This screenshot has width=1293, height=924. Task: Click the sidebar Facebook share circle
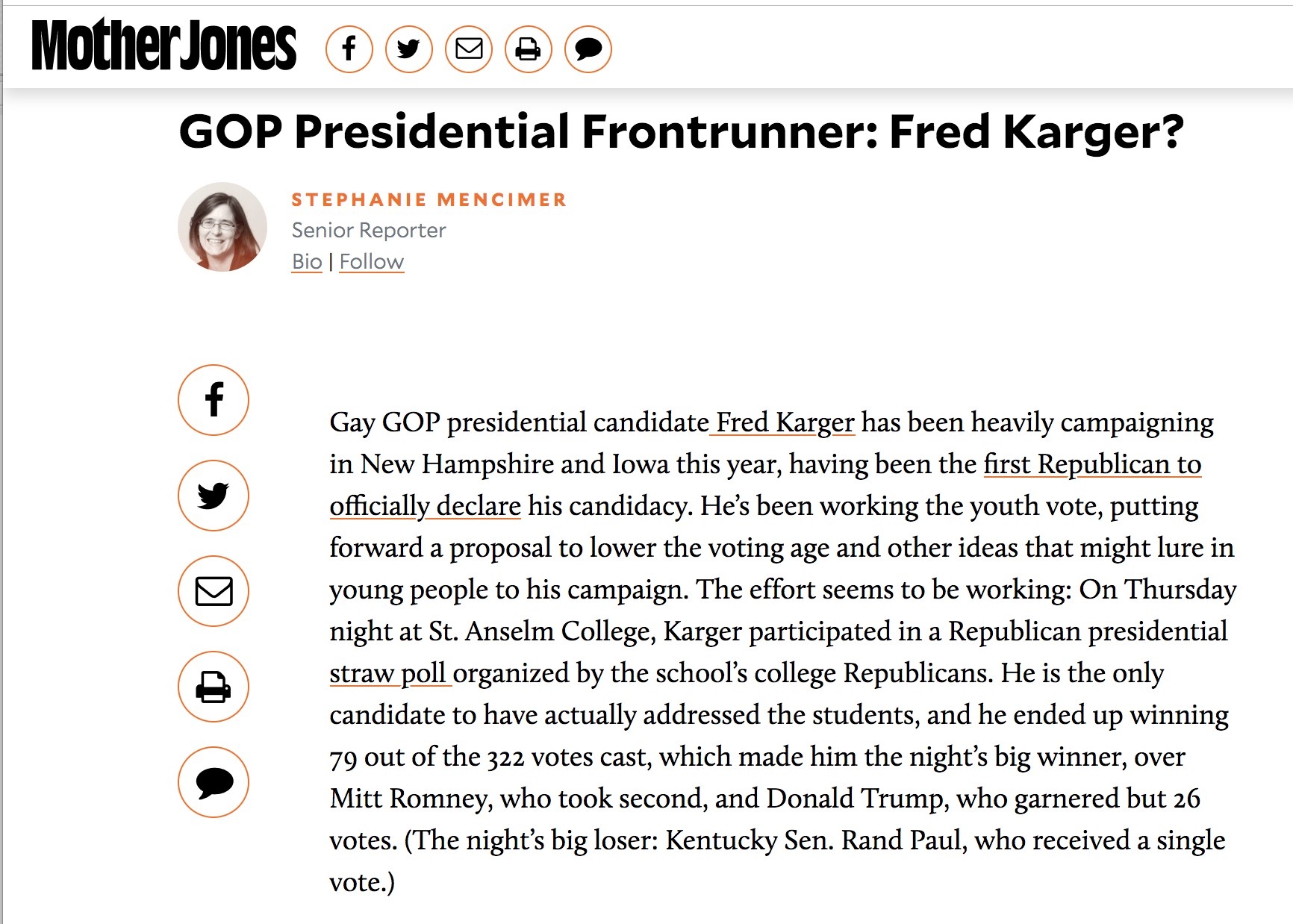(214, 400)
